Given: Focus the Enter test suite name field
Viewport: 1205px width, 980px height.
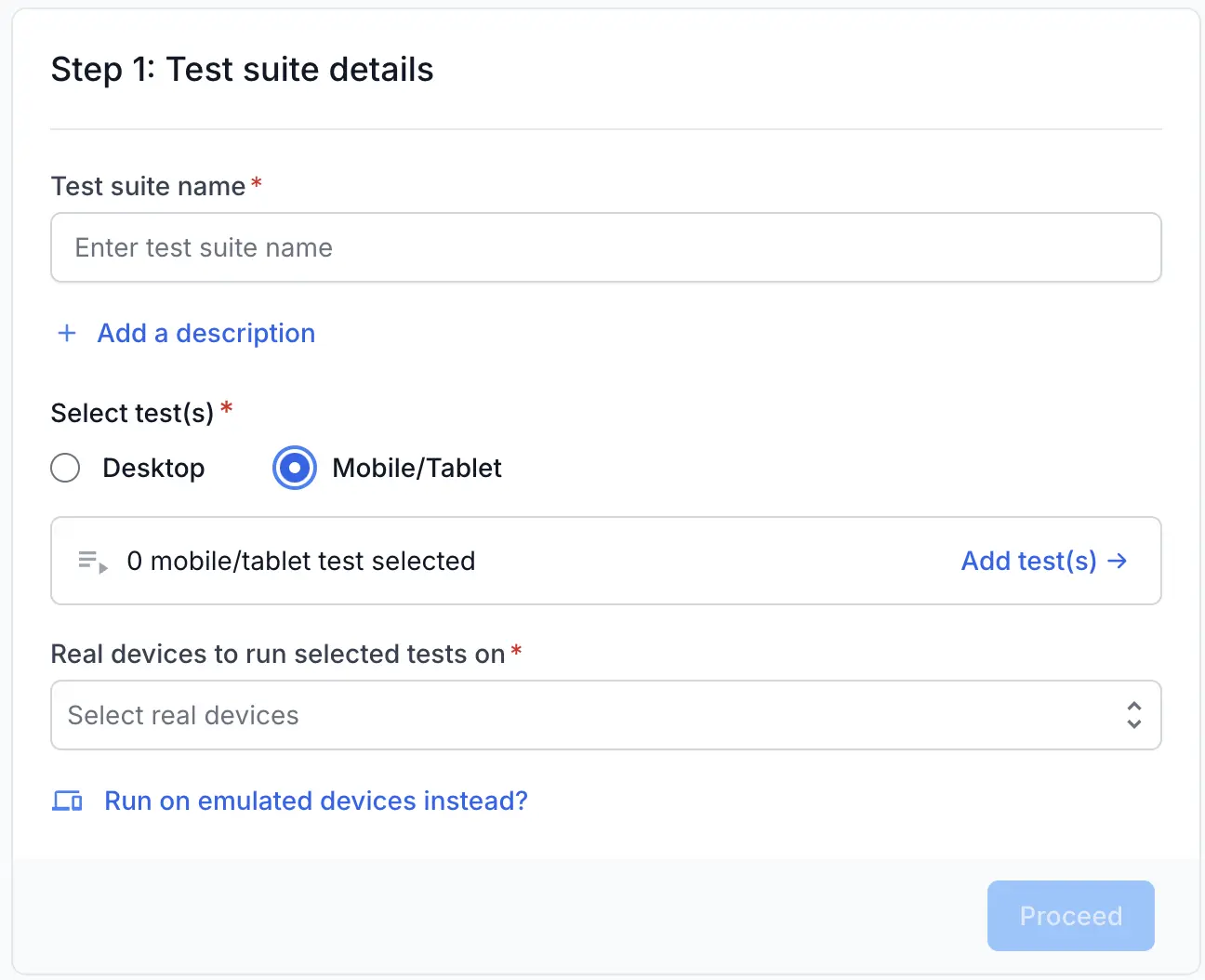Looking at the screenshot, I should (x=605, y=247).
